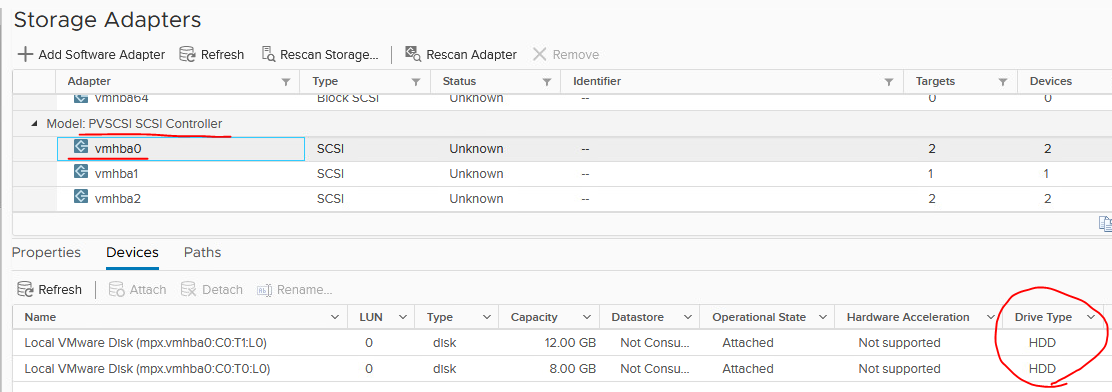Open the Capacity column dropdown
Image resolution: width=1112 pixels, height=392 pixels.
(x=587, y=318)
